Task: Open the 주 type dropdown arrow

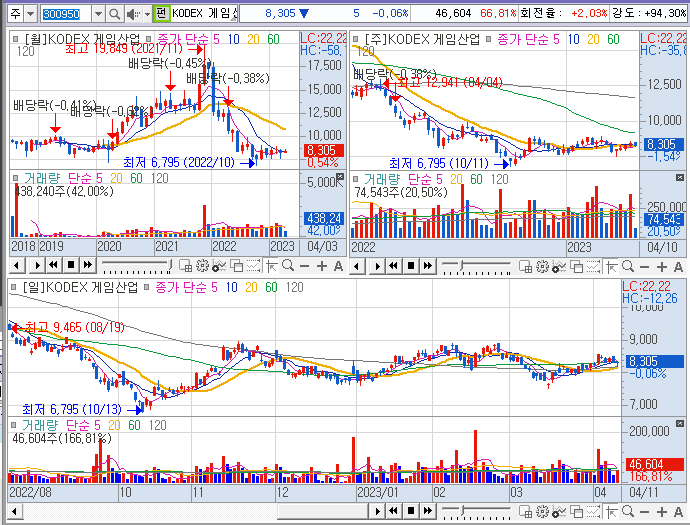Action: point(30,14)
